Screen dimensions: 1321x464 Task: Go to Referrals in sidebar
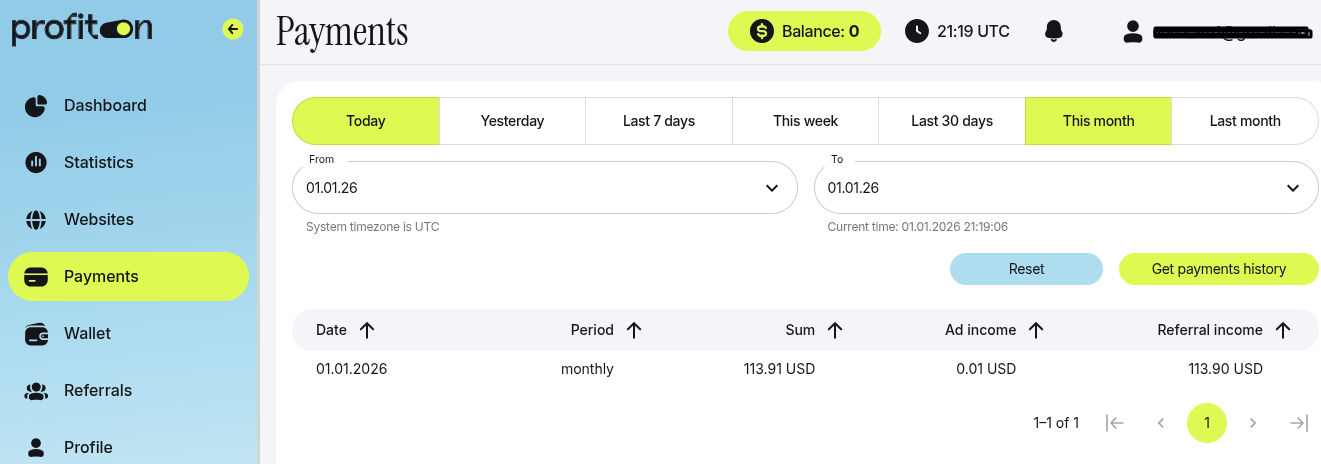coord(98,390)
